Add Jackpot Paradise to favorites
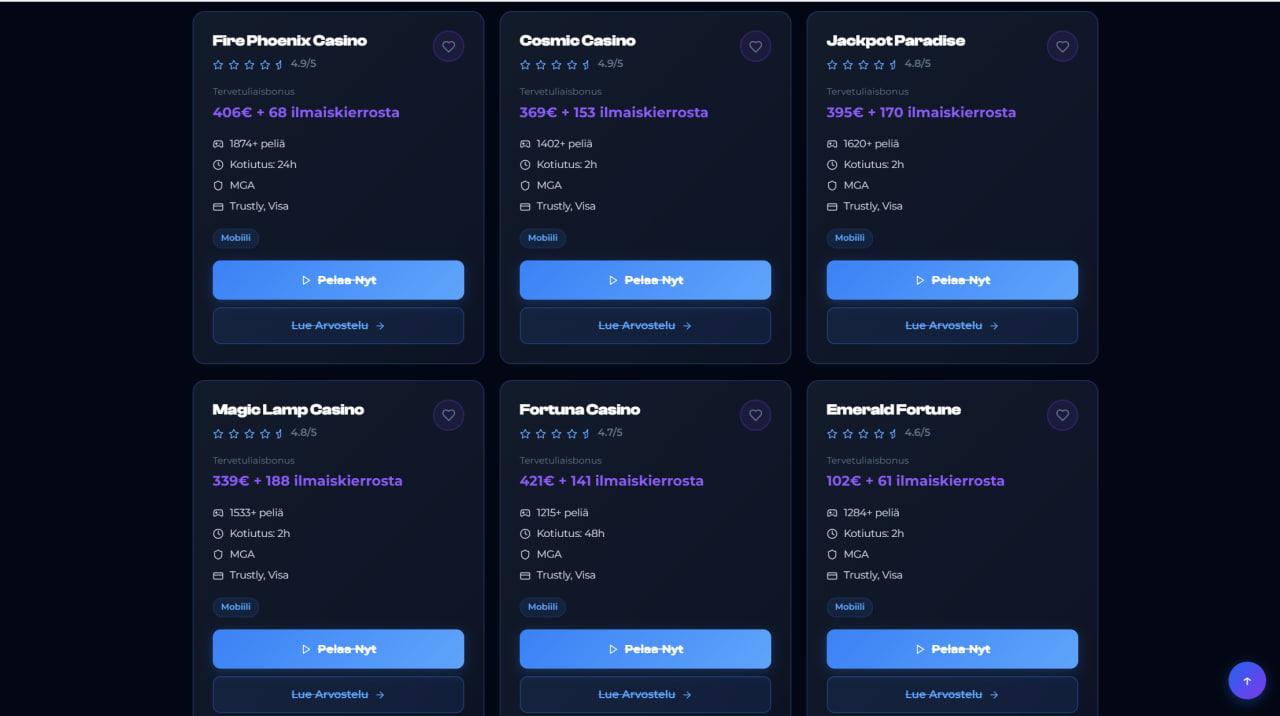1280x716 pixels. pos(1062,46)
